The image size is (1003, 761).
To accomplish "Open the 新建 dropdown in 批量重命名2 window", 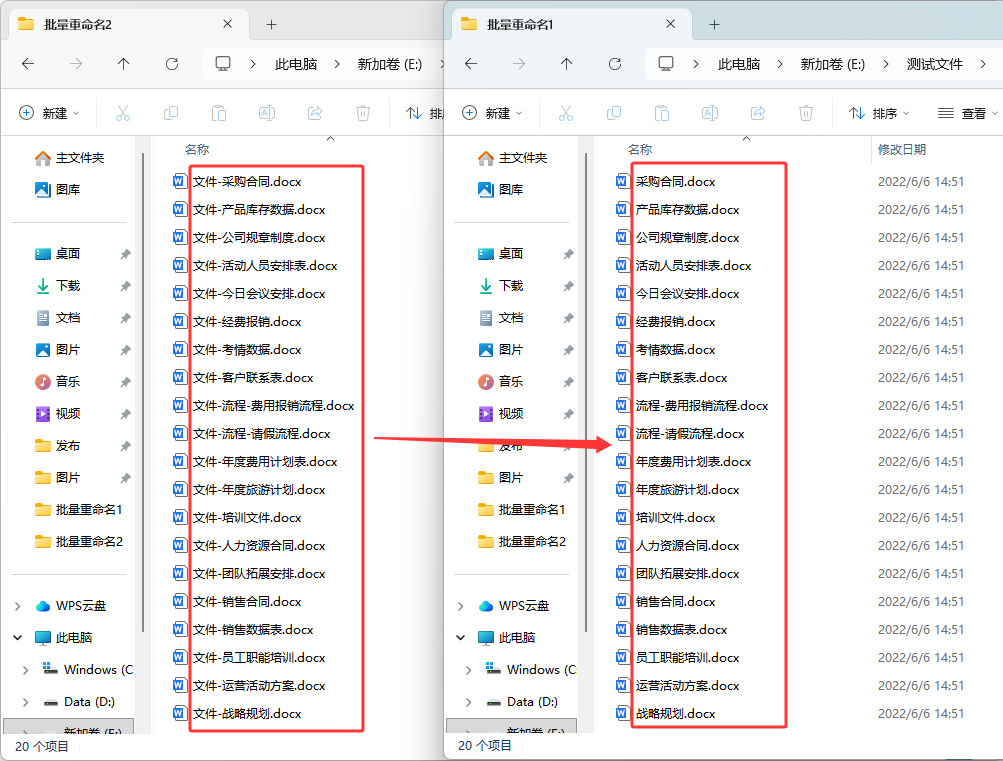I will (49, 113).
